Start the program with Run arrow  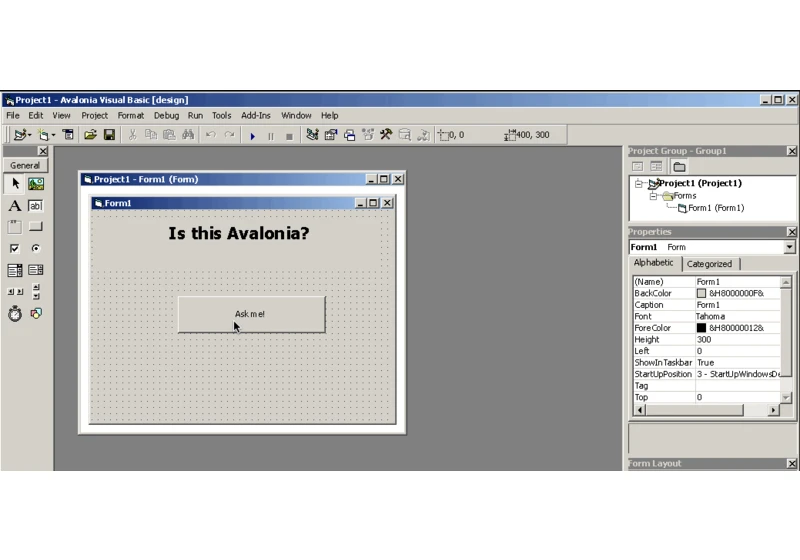252,136
